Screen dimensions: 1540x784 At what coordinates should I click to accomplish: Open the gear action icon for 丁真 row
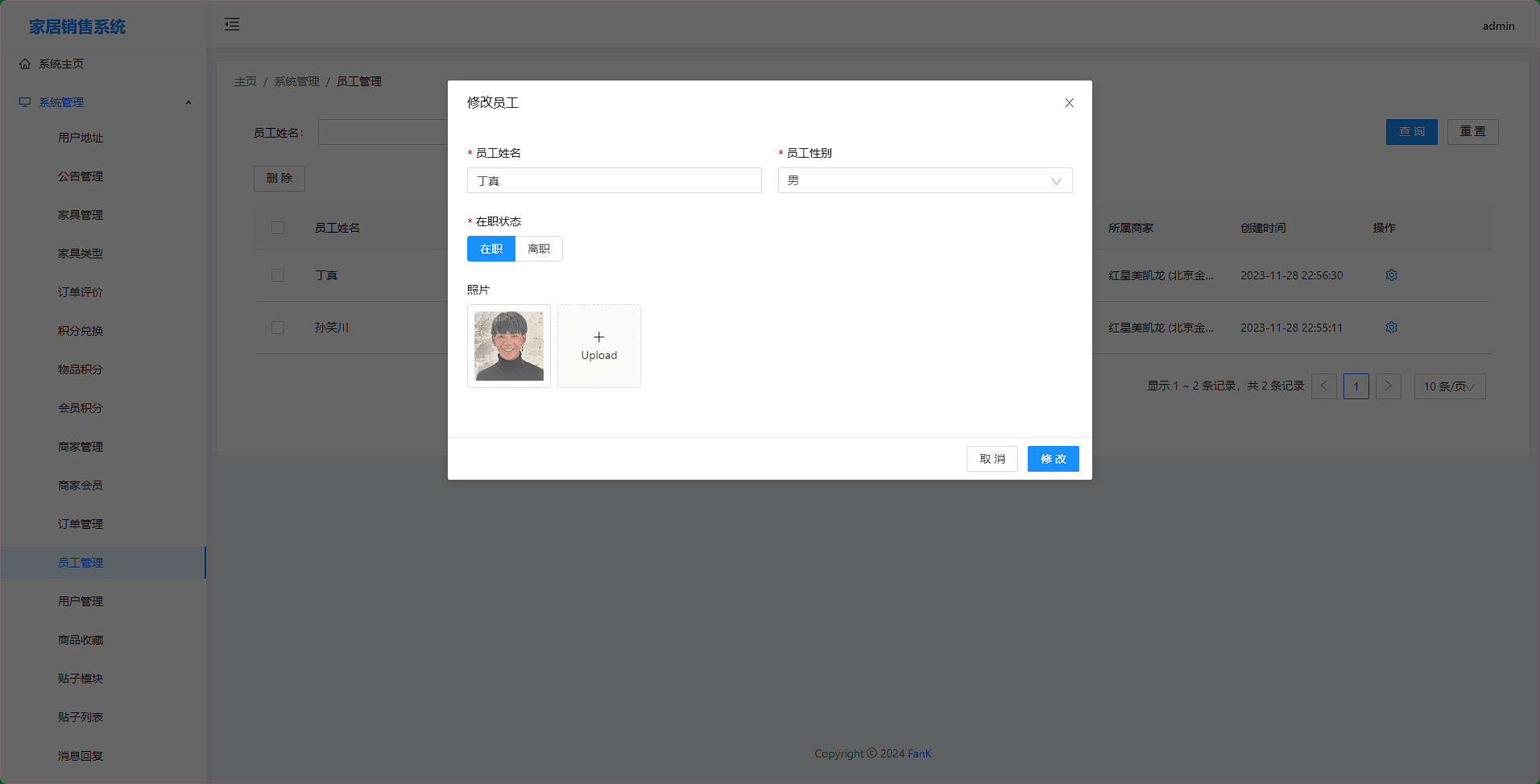click(x=1391, y=275)
